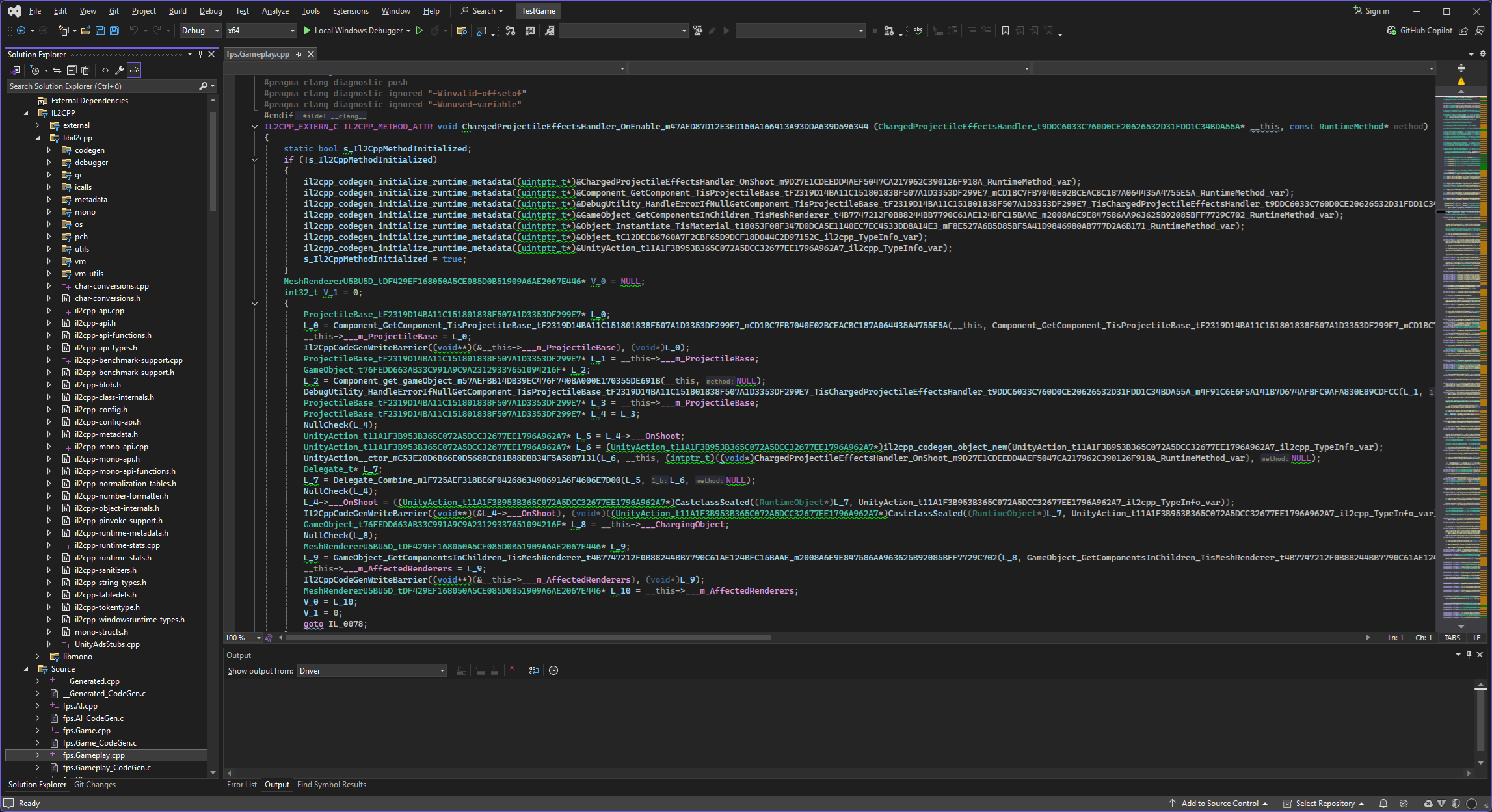Click the spell checker abc icon
The height and width of the screenshot is (812, 1492).
(918, 31)
